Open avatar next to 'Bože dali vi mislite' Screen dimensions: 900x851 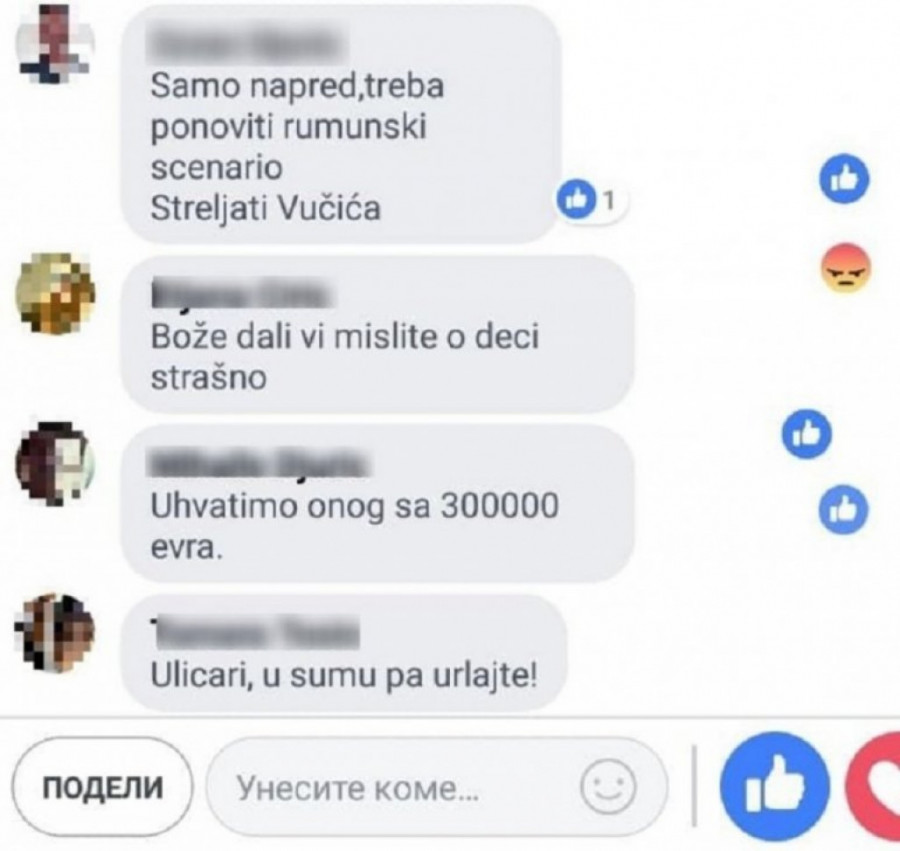[55, 293]
